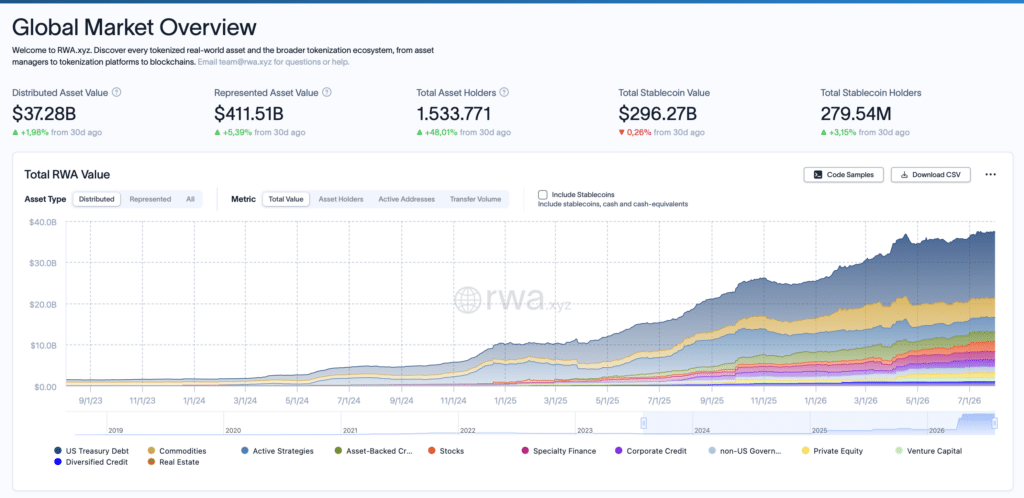Viewport: 1024px width, 498px height.
Task: Toggle Venture Capital legend series
Action: tap(928, 451)
